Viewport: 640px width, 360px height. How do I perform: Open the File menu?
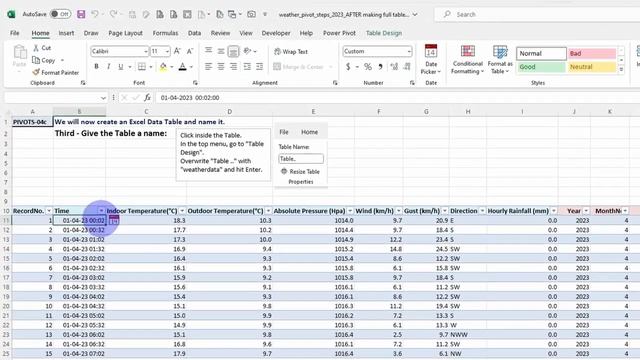(x=15, y=33)
